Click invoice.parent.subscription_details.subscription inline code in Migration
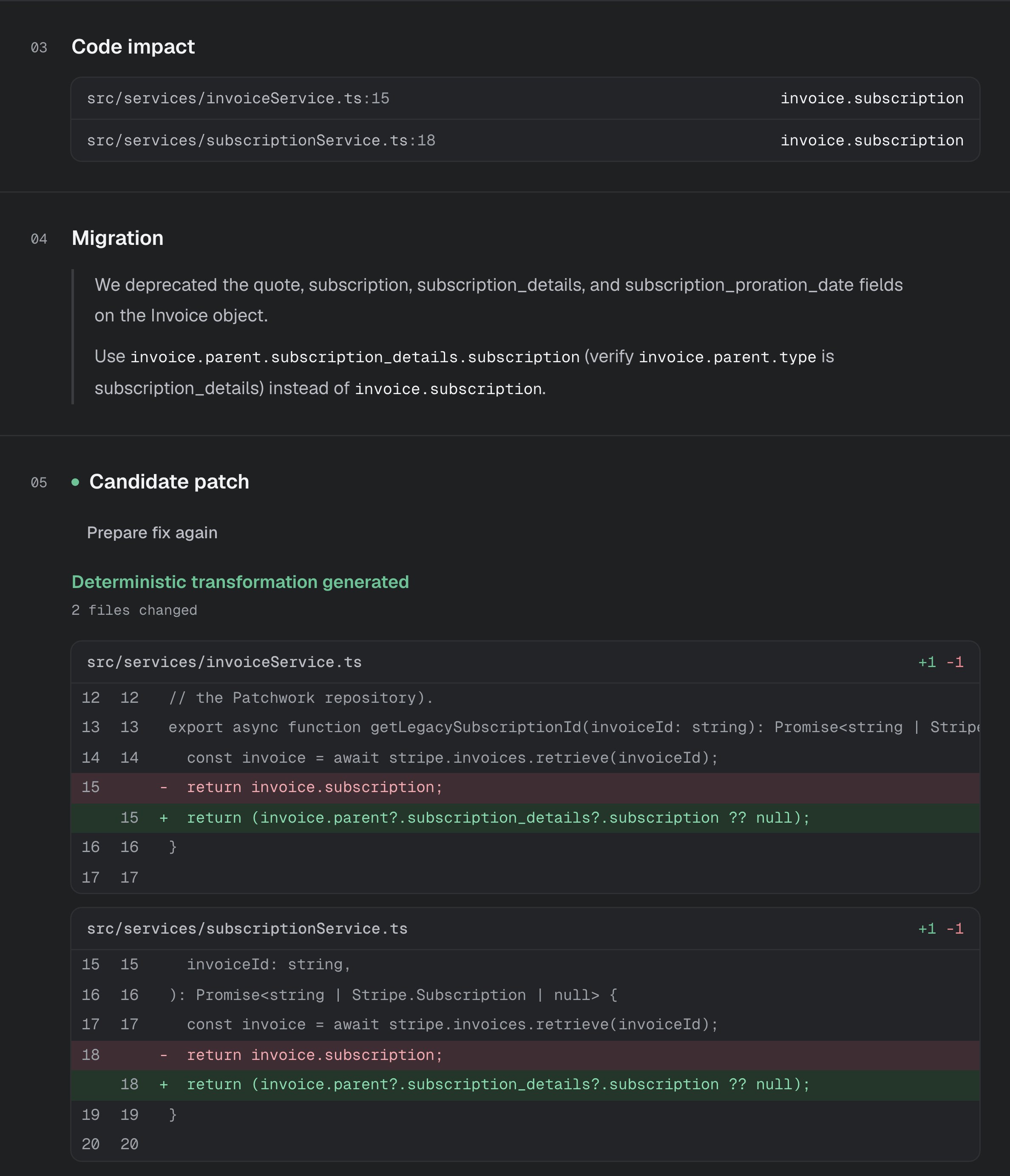This screenshot has width=1010, height=1176. (355, 357)
